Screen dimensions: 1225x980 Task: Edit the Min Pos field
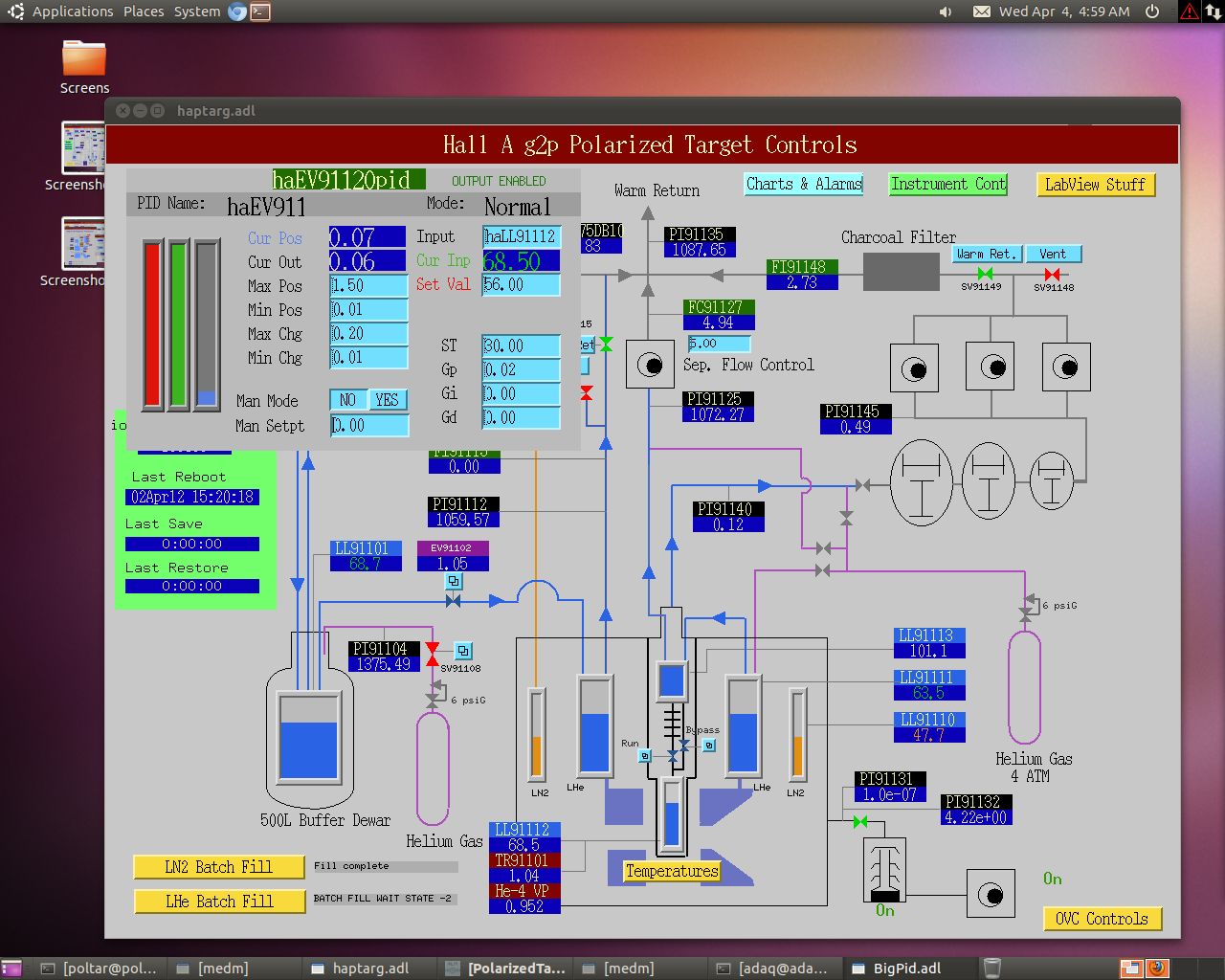coord(368,309)
